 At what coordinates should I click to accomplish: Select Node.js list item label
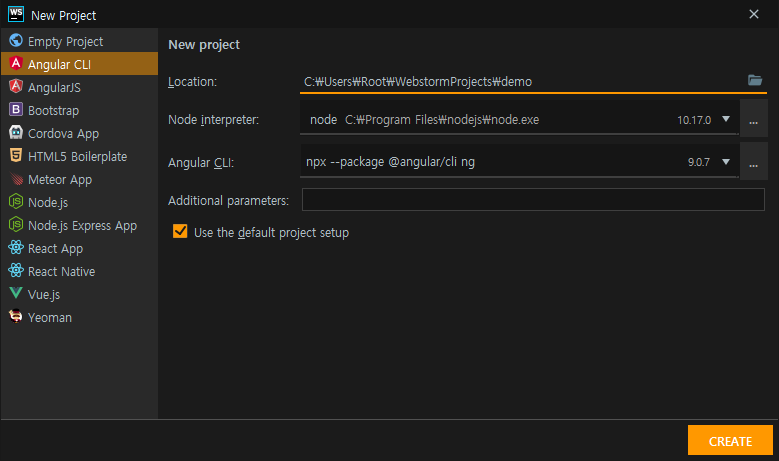click(48, 203)
